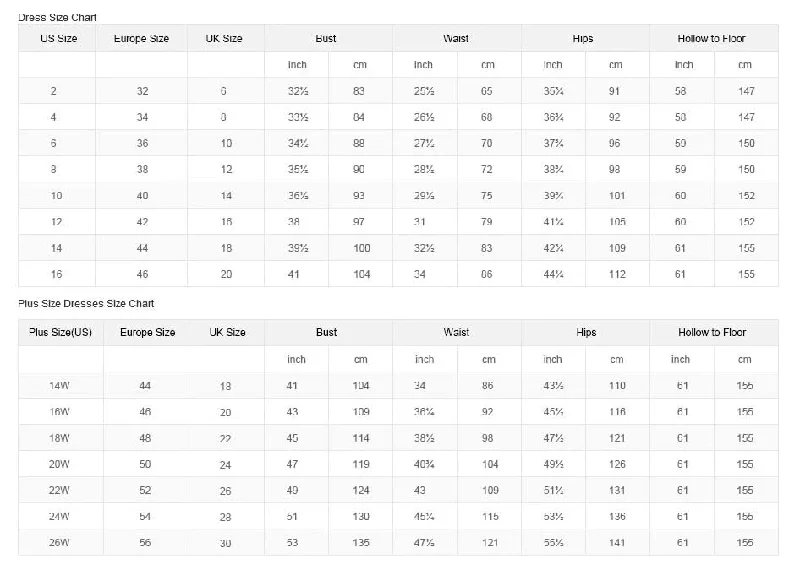Click the UK Size header in plus size chart
This screenshot has height=575, width=800.
click(228, 332)
